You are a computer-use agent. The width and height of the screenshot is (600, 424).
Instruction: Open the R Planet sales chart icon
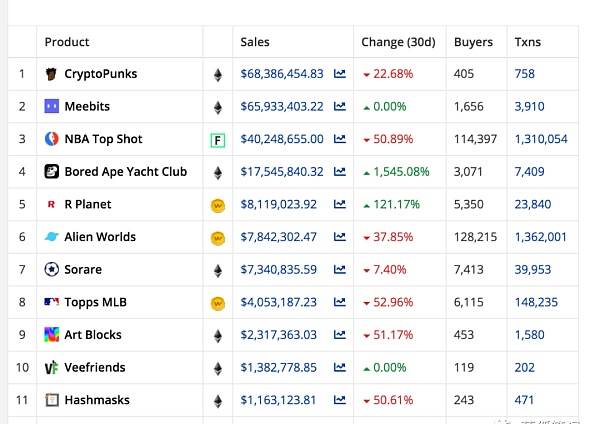click(339, 204)
